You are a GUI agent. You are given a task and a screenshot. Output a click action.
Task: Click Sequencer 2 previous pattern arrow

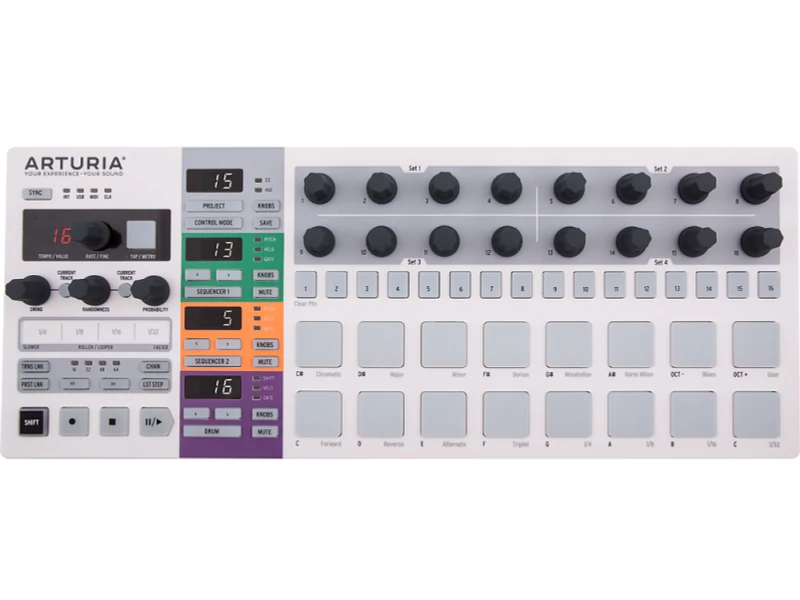pos(197,344)
